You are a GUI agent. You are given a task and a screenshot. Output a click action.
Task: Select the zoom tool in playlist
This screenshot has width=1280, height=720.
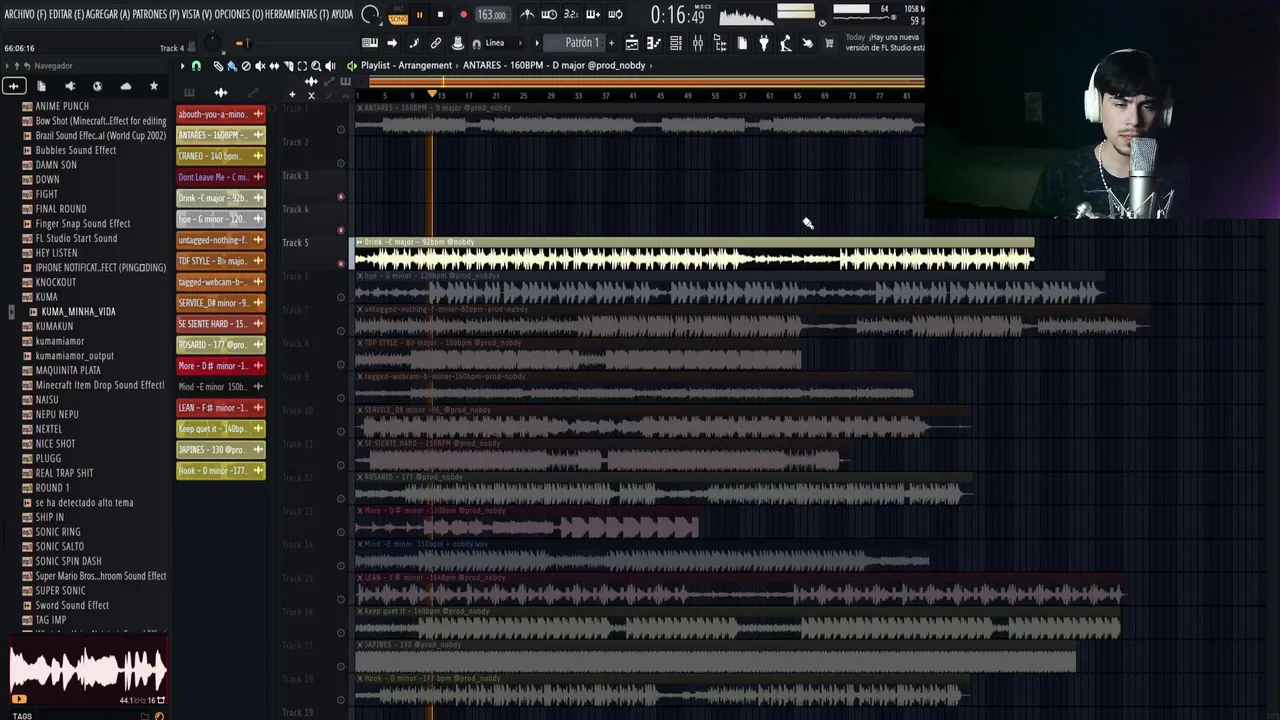(x=316, y=66)
